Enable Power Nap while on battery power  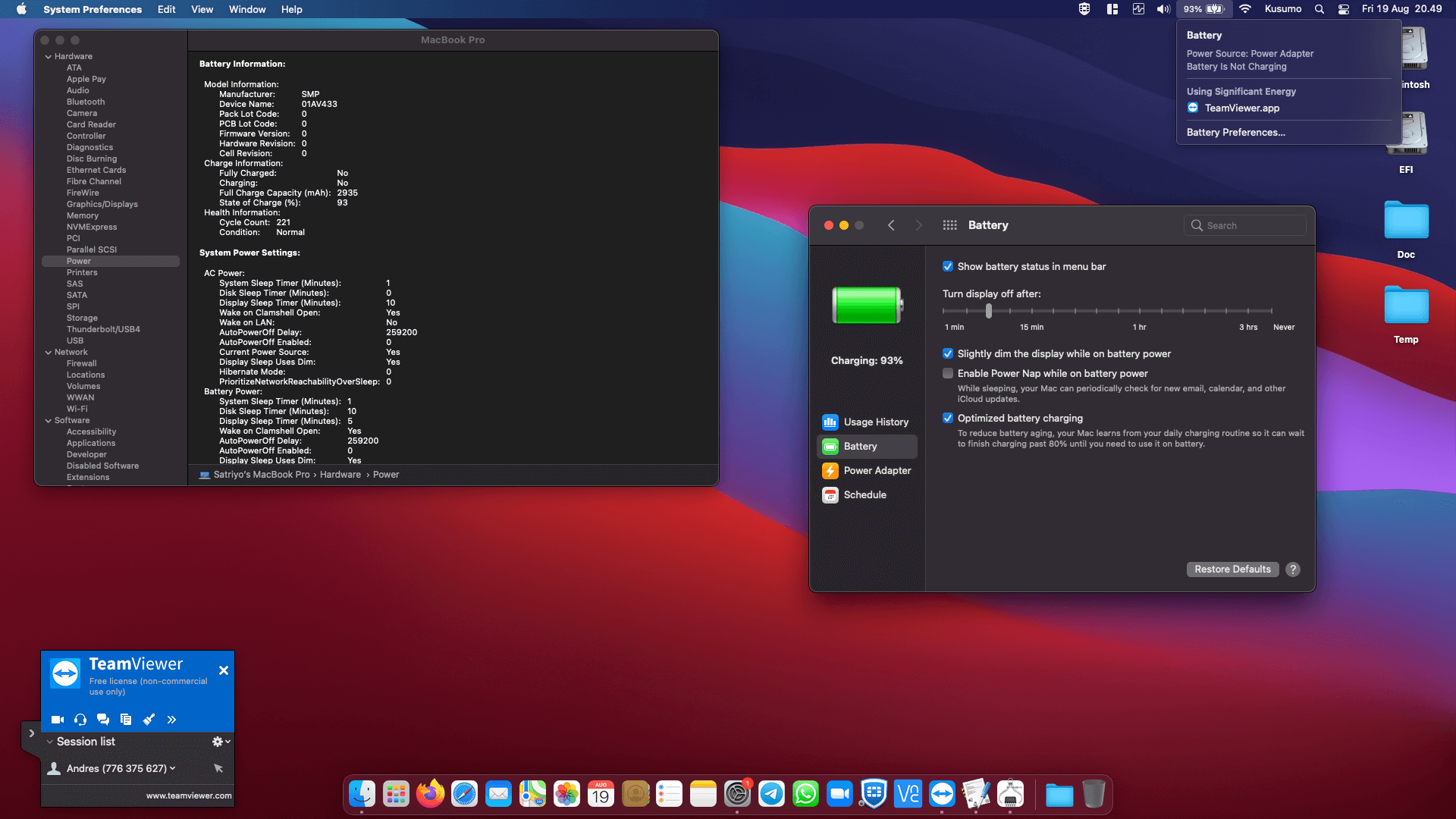[948, 374]
